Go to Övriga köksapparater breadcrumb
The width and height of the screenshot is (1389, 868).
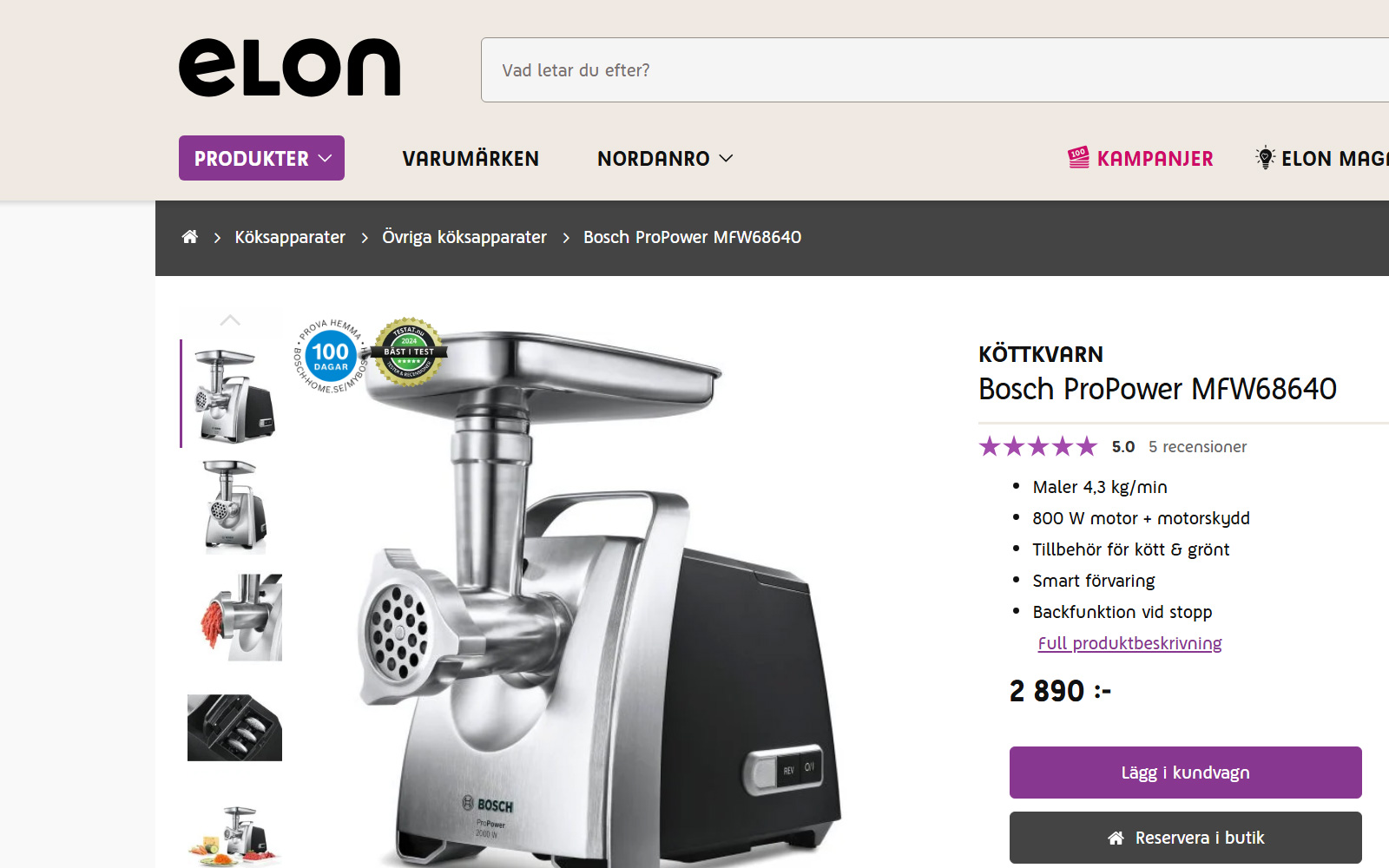pos(464,237)
